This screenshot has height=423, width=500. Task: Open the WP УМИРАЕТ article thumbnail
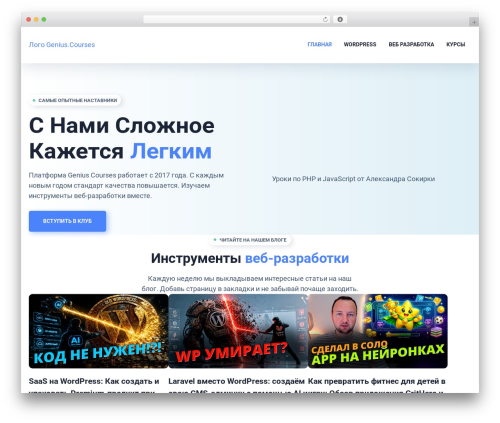point(238,331)
